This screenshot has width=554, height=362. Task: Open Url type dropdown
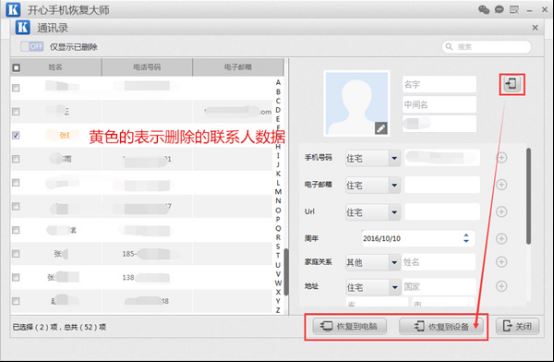[373, 212]
